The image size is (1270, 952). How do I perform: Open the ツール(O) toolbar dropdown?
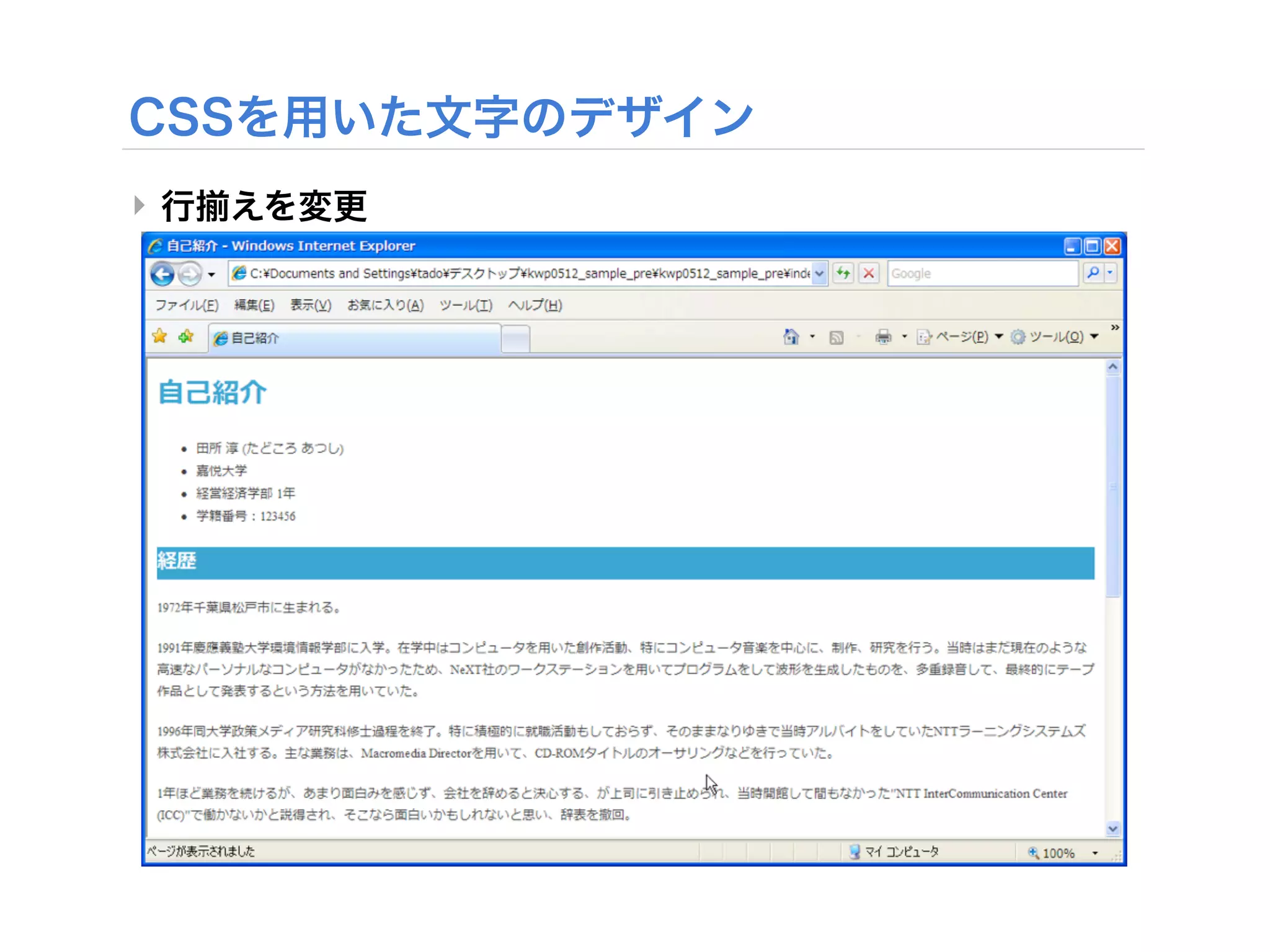pos(1055,337)
